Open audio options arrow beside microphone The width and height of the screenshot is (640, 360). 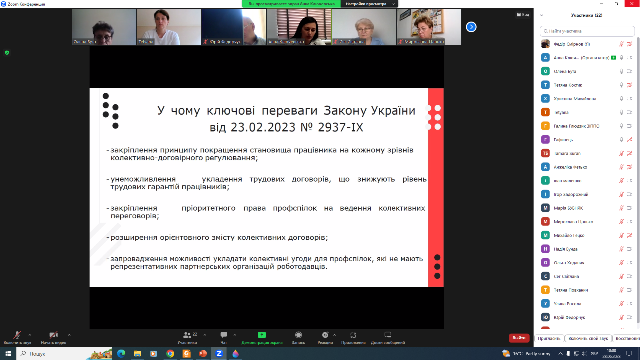pyautogui.click(x=29, y=335)
